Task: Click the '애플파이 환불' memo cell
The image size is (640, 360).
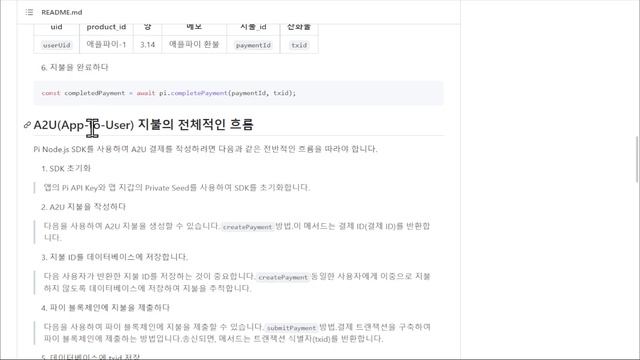Action: coord(194,44)
